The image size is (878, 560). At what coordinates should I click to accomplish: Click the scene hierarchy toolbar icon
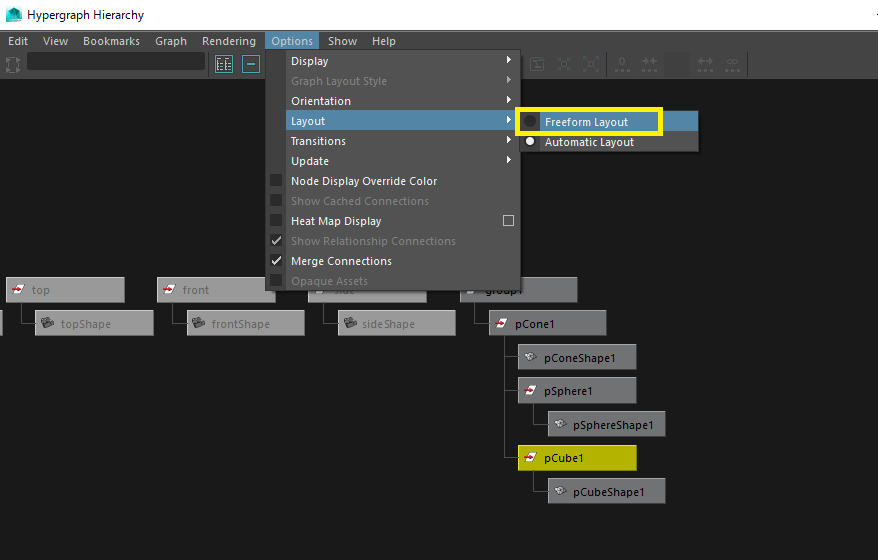[224, 64]
